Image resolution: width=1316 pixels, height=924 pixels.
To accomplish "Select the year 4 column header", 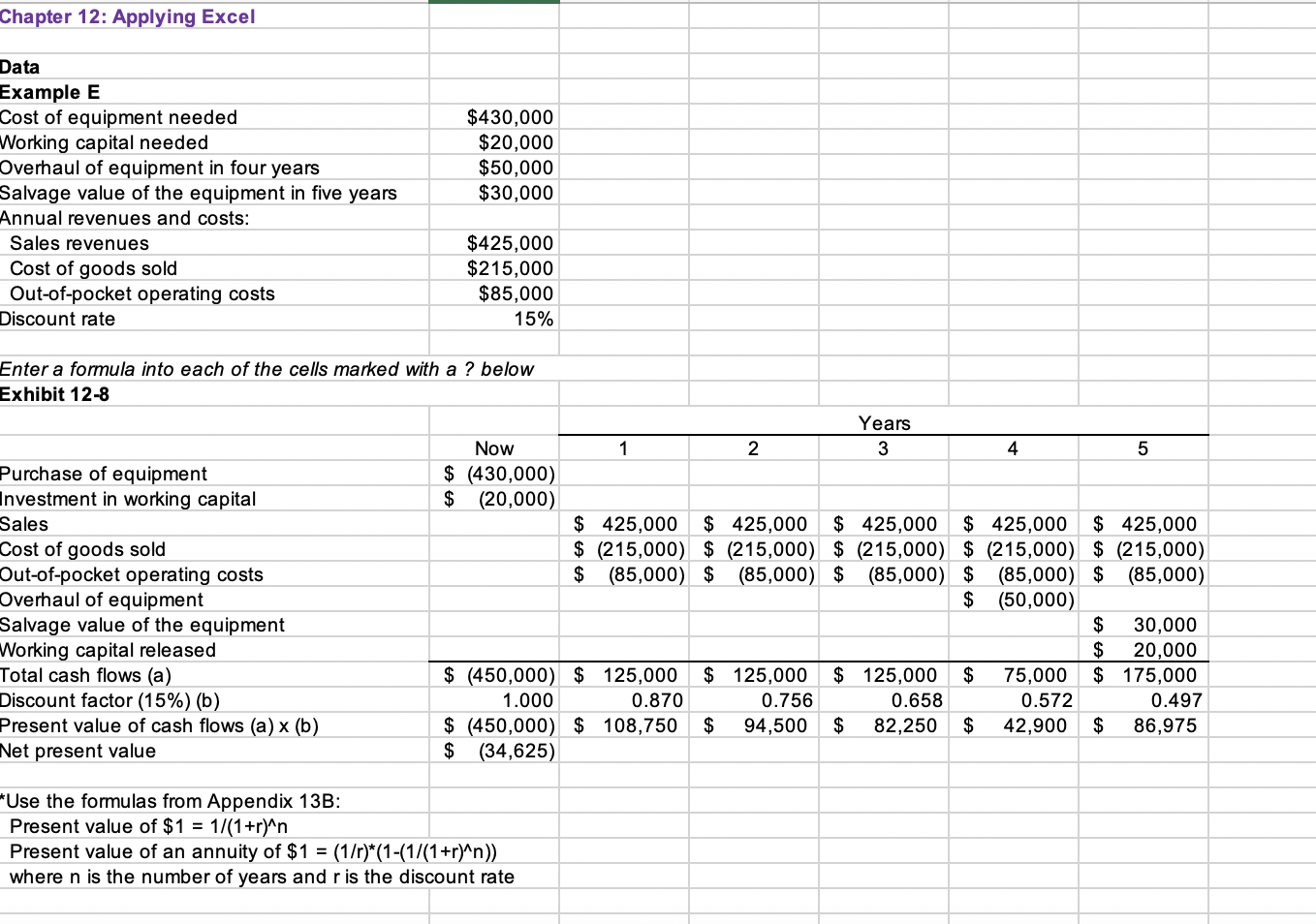I will click(x=1014, y=448).
